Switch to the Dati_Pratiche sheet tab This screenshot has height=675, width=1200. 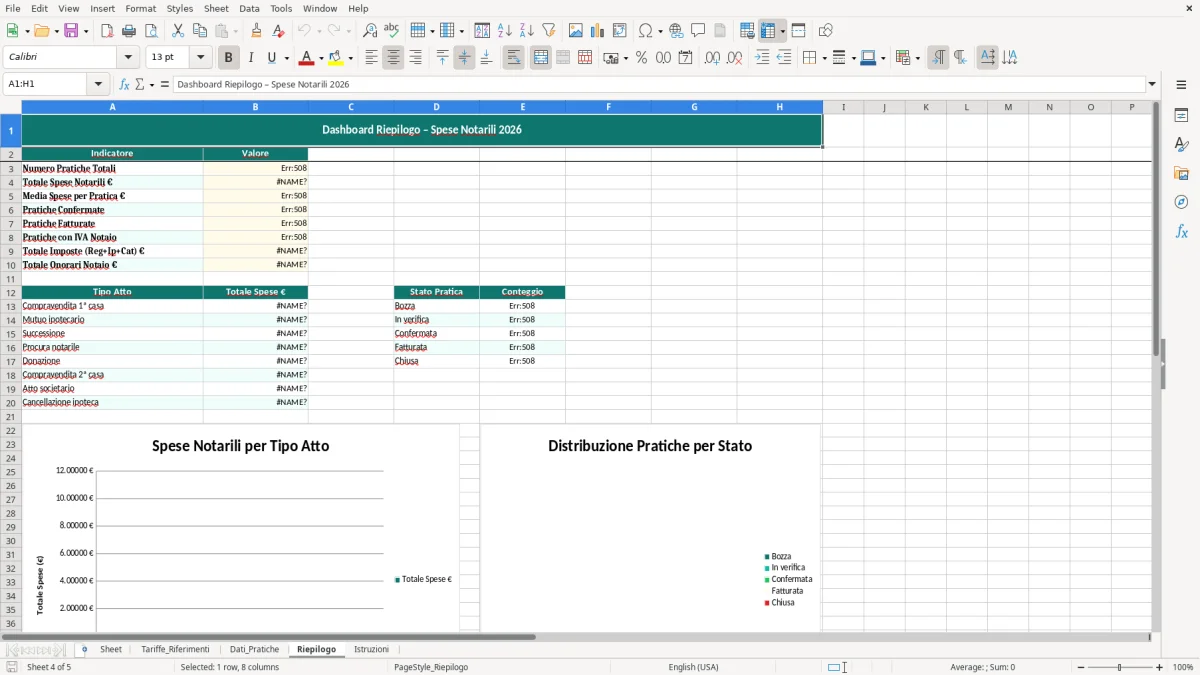[x=254, y=649]
